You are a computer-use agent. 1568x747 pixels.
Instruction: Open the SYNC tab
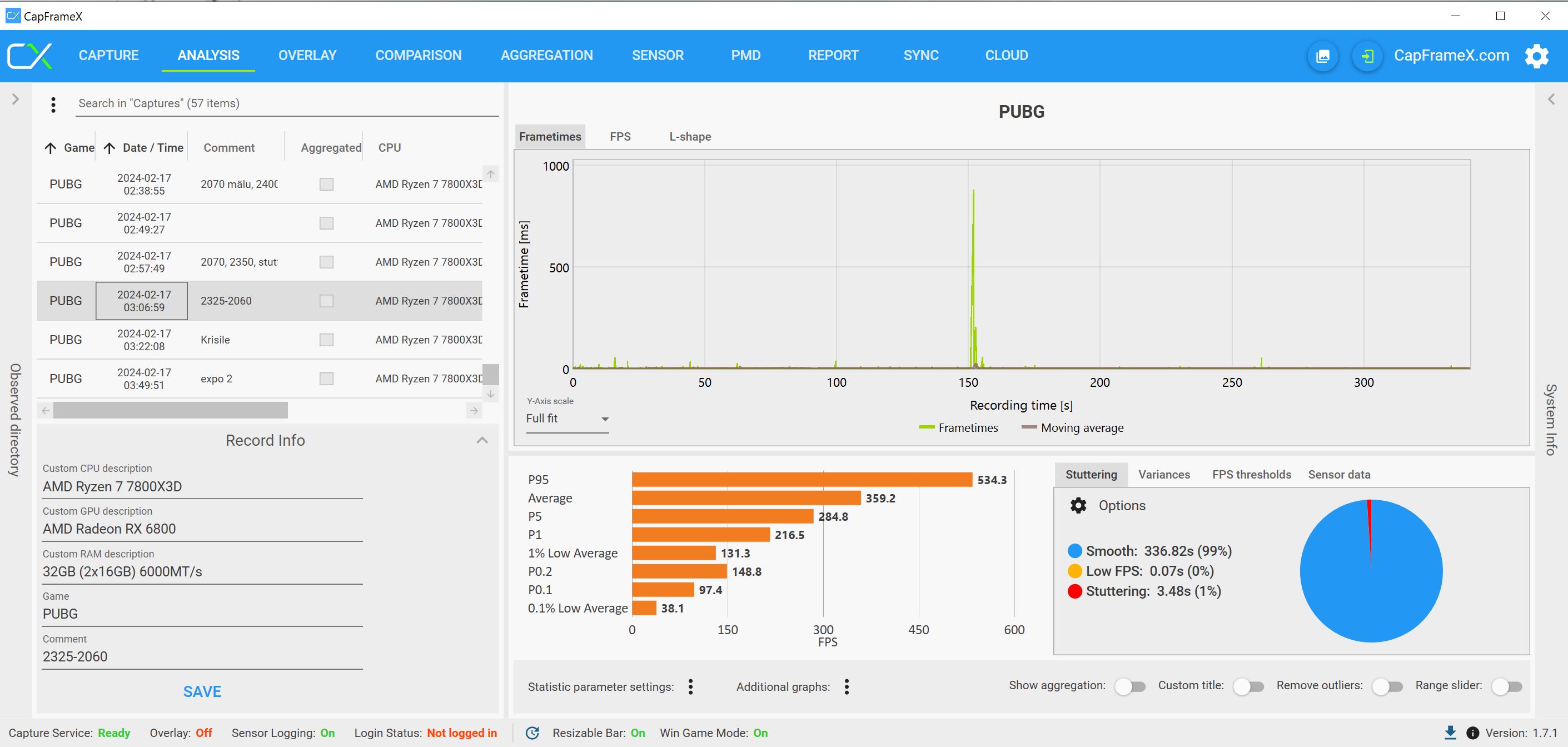[x=921, y=56]
